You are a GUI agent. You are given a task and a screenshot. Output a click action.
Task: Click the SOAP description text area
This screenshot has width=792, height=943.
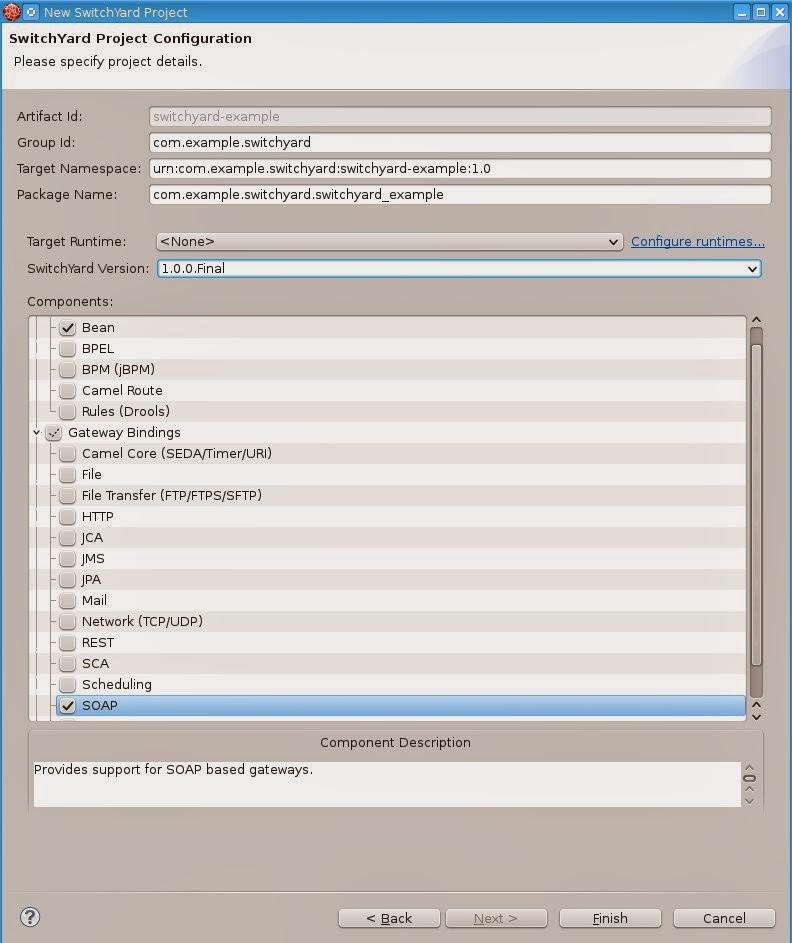[x=387, y=784]
